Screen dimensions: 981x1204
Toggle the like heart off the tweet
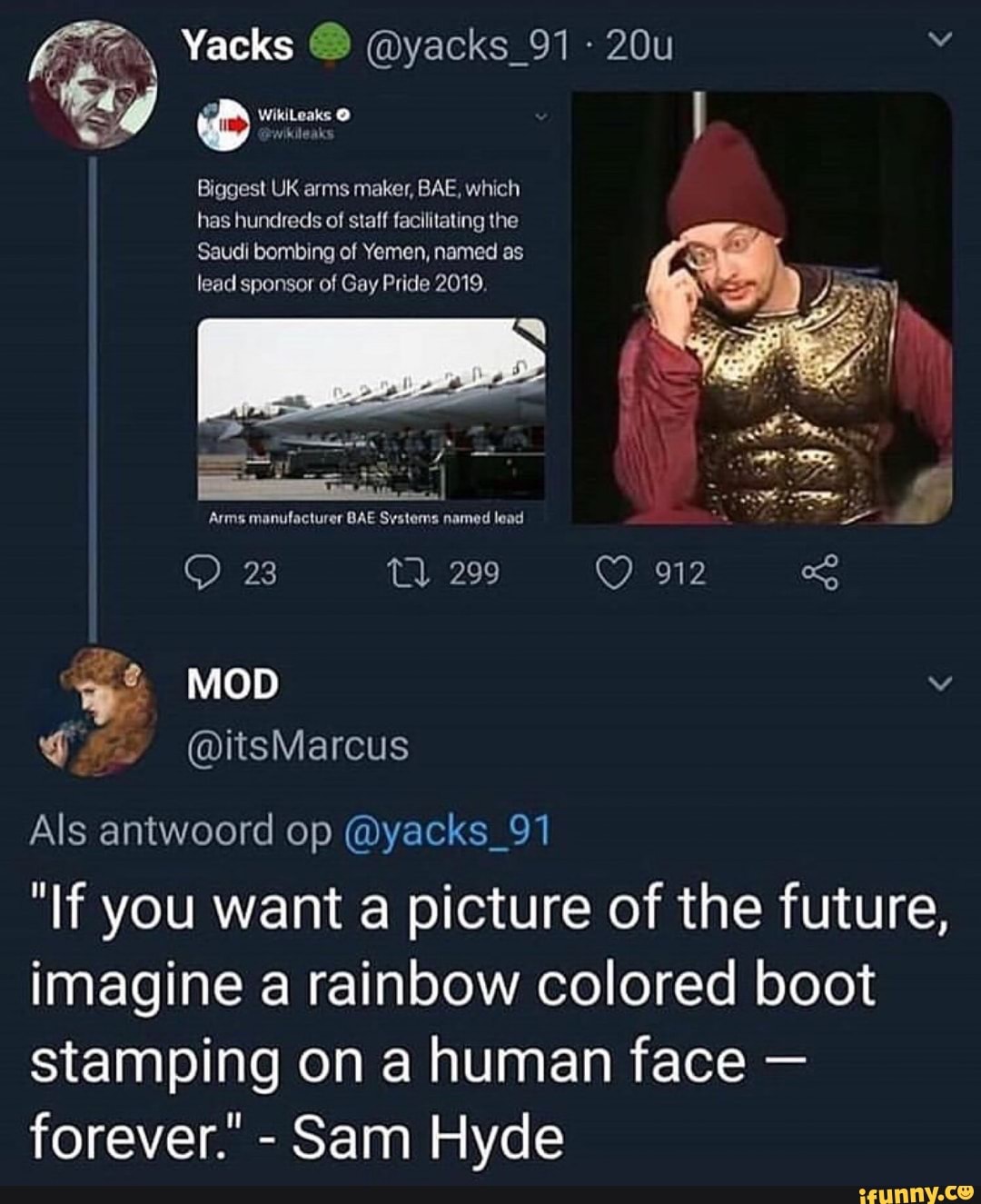coord(618,572)
